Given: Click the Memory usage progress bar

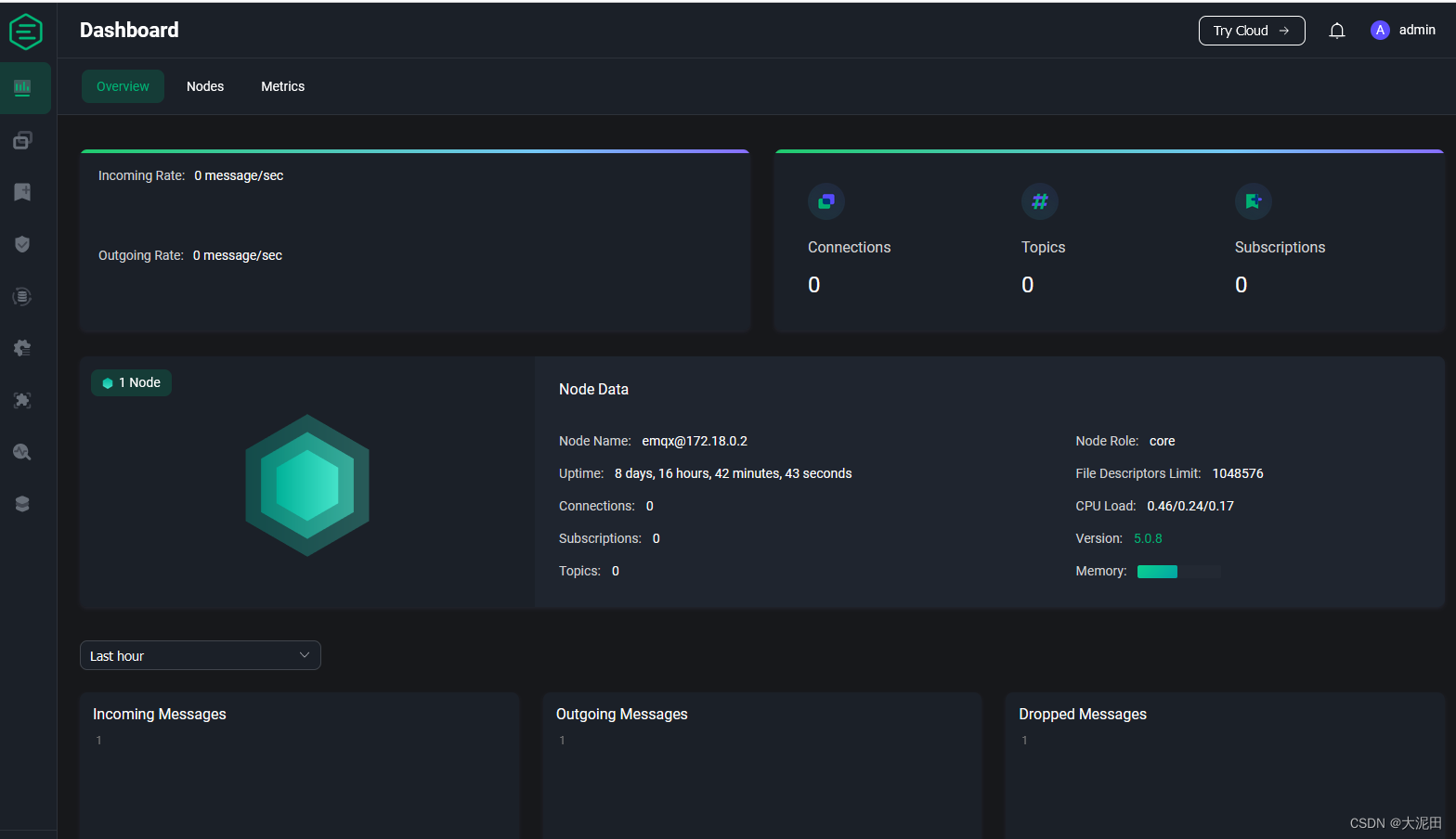Looking at the screenshot, I should point(1178,572).
